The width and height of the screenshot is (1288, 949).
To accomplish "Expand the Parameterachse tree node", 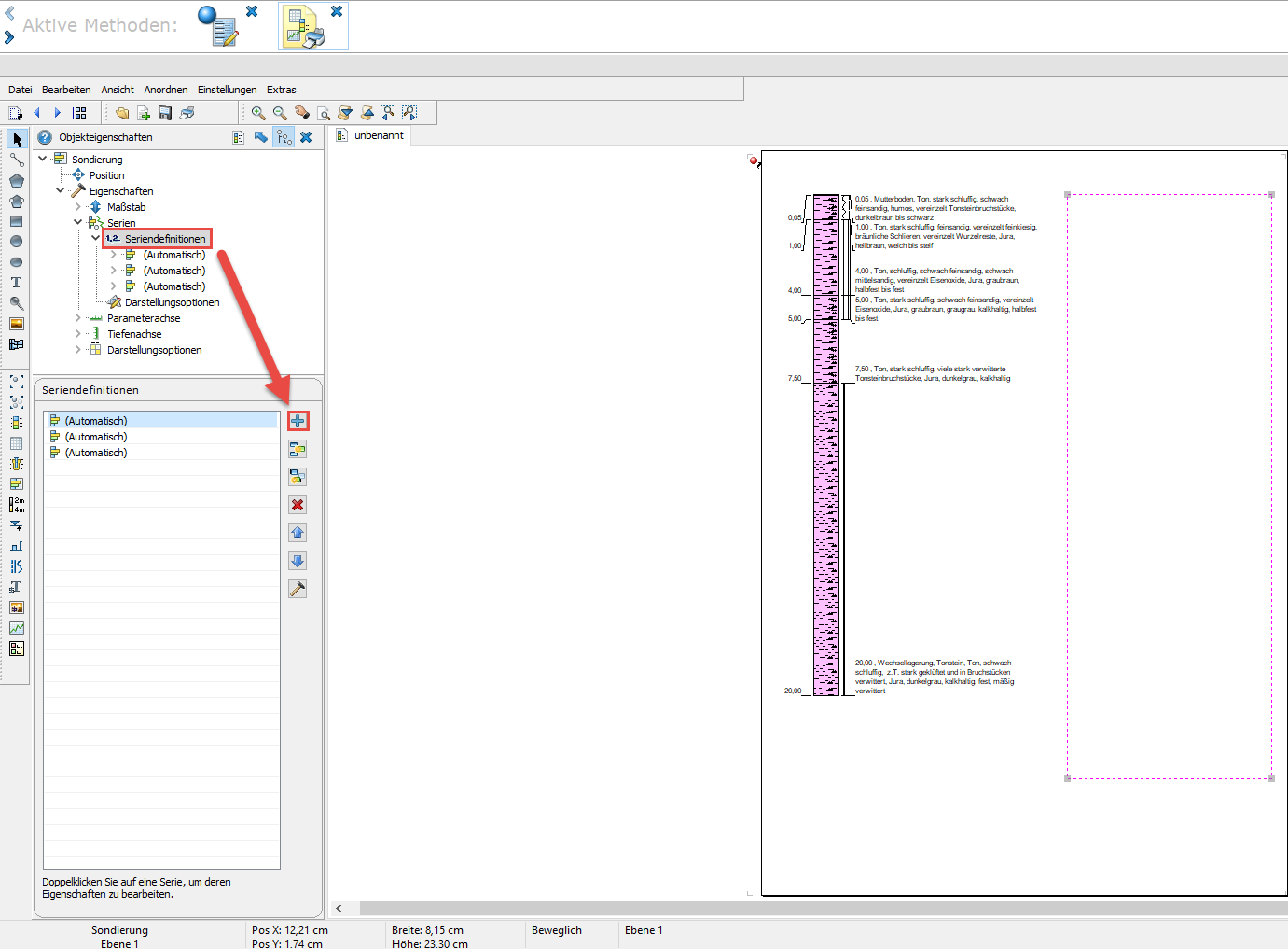I will click(78, 318).
